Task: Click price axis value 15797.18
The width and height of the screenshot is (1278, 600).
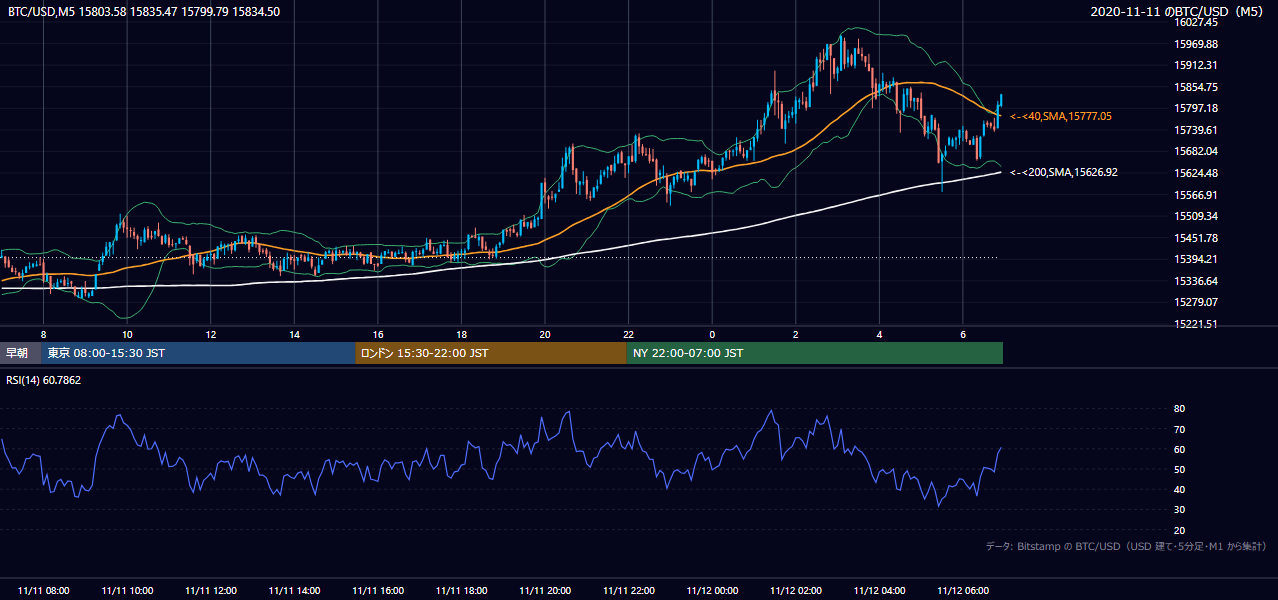Action: 1196,108
